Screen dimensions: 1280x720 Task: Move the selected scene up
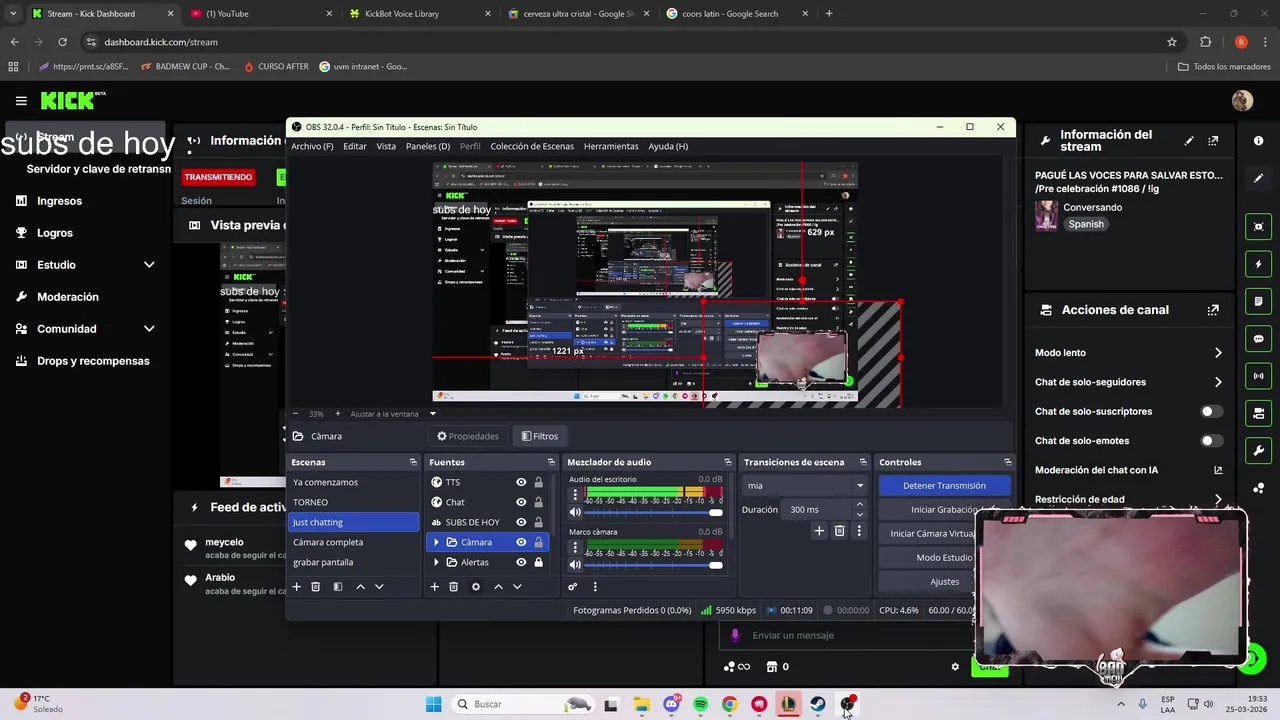coord(360,587)
